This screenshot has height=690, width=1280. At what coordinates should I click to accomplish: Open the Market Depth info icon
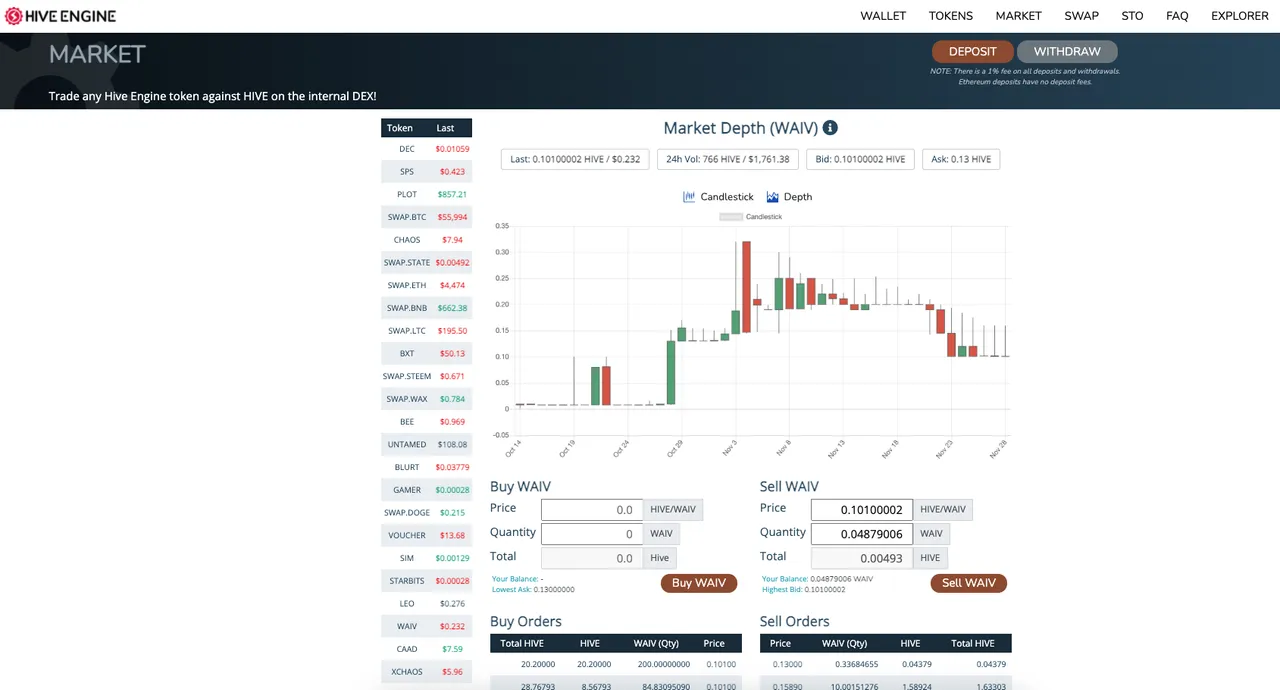[830, 128]
